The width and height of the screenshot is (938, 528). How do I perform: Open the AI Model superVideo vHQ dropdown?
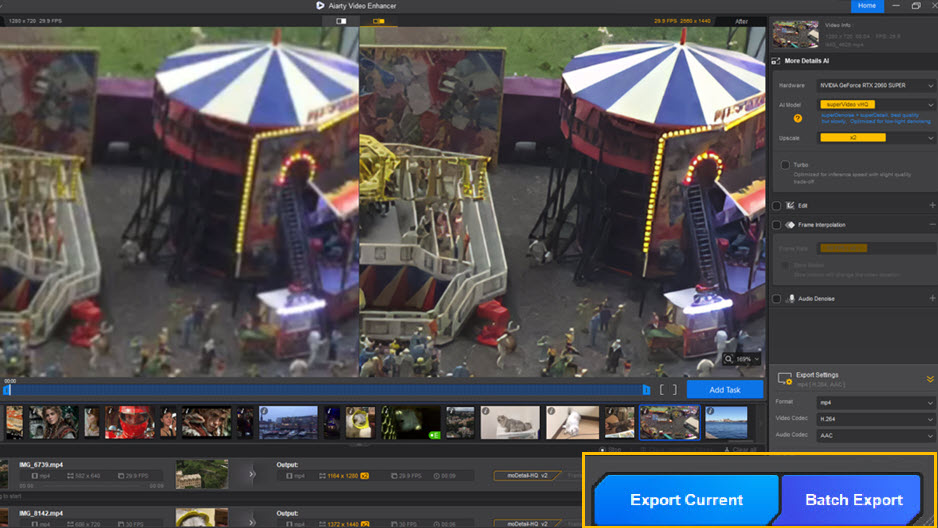(876, 105)
